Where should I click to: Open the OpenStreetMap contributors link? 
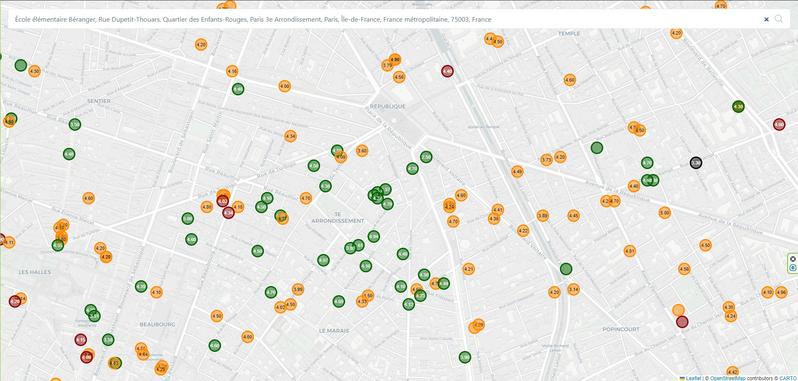click(728, 378)
